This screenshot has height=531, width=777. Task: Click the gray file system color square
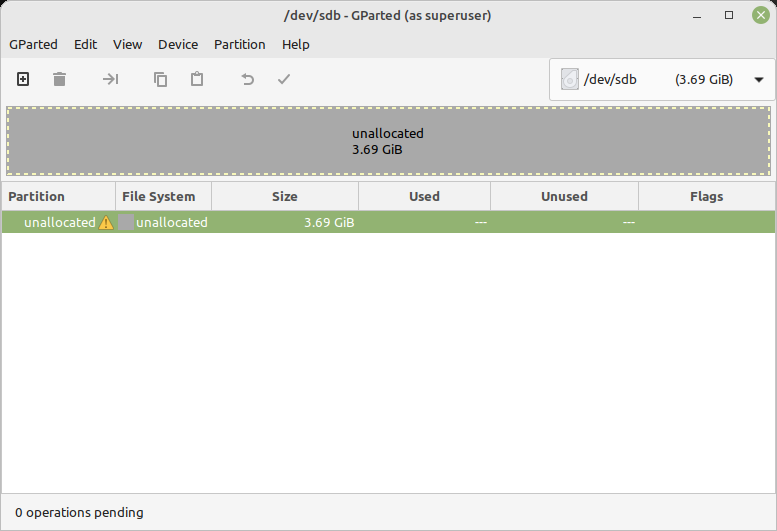point(126,222)
